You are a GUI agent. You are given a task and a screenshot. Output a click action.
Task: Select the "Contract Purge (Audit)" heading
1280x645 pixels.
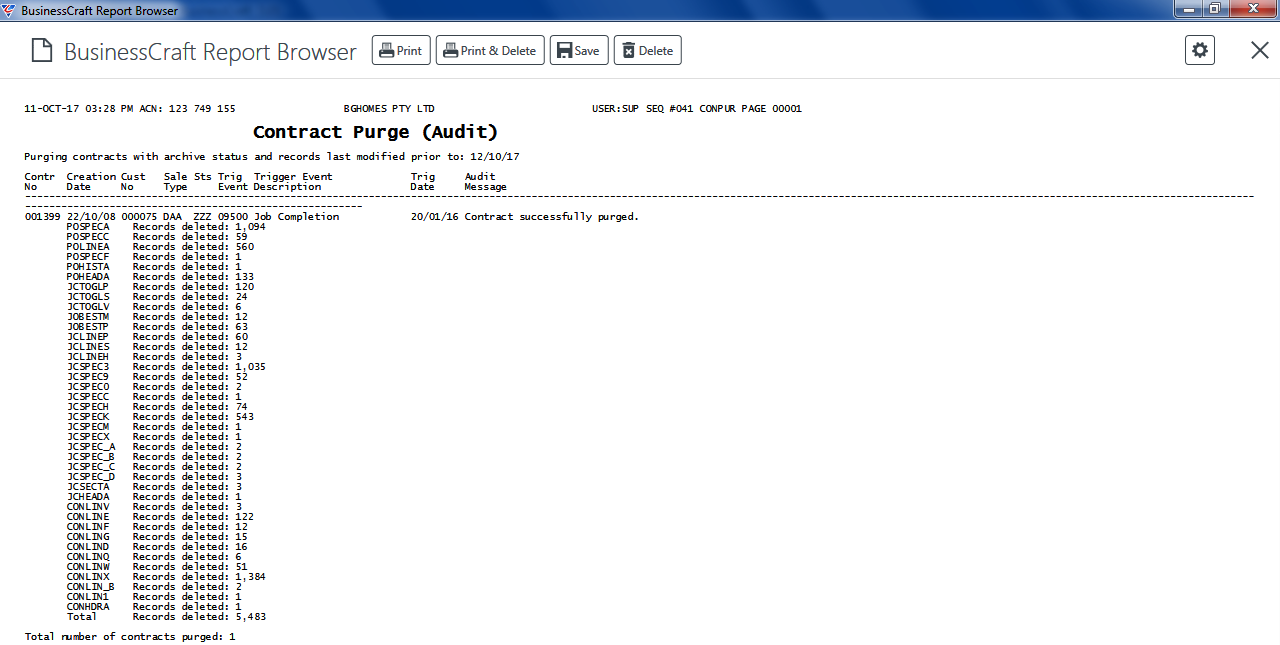coord(375,132)
